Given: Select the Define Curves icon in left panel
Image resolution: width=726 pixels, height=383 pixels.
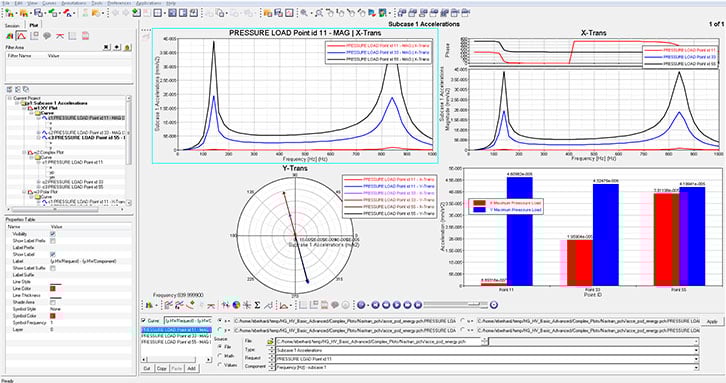Looking at the screenshot, I should (x=21, y=36).
